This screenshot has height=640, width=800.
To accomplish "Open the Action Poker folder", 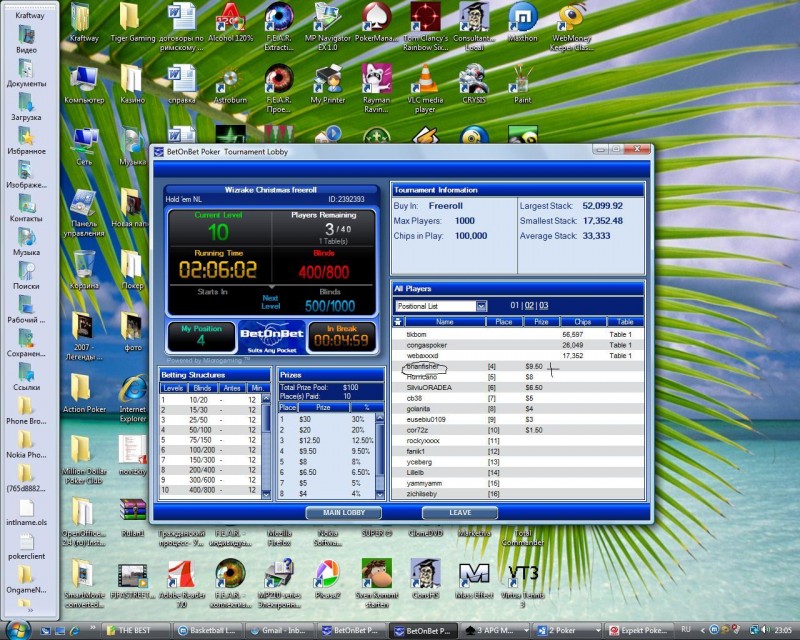I will [84, 393].
